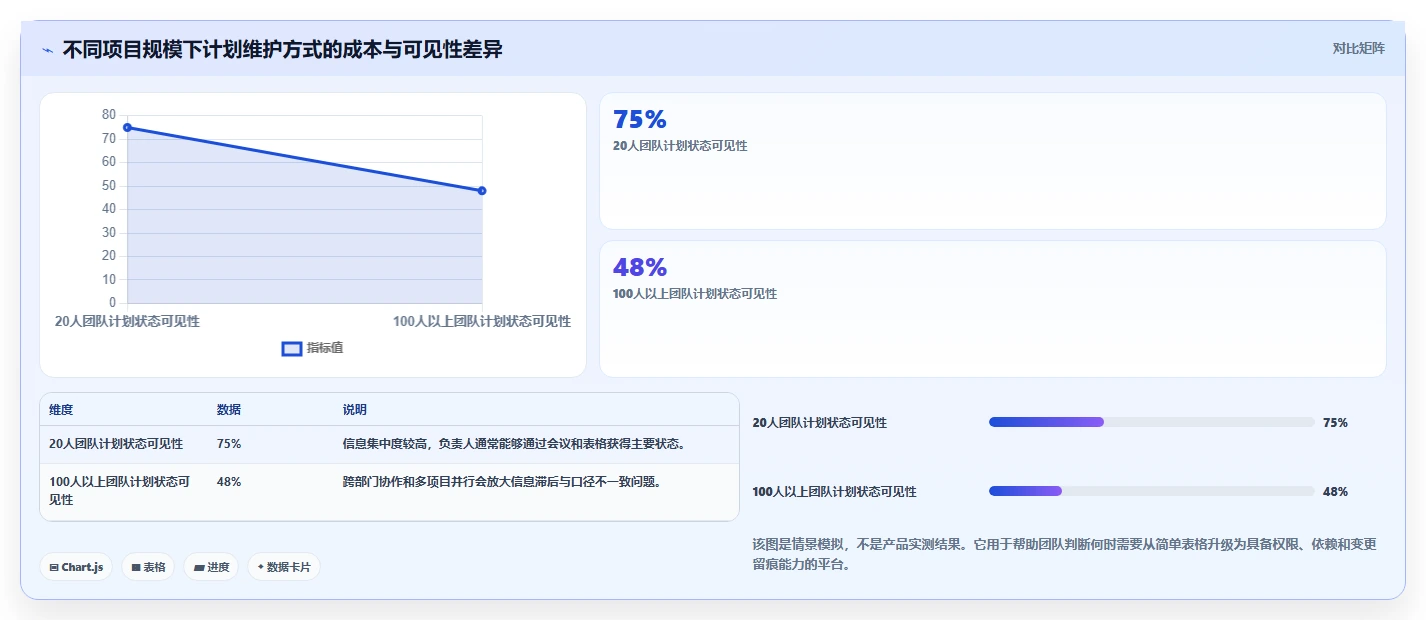Click footnote text 该图是情景模拟
The image size is (1426, 620).
coord(1064,554)
